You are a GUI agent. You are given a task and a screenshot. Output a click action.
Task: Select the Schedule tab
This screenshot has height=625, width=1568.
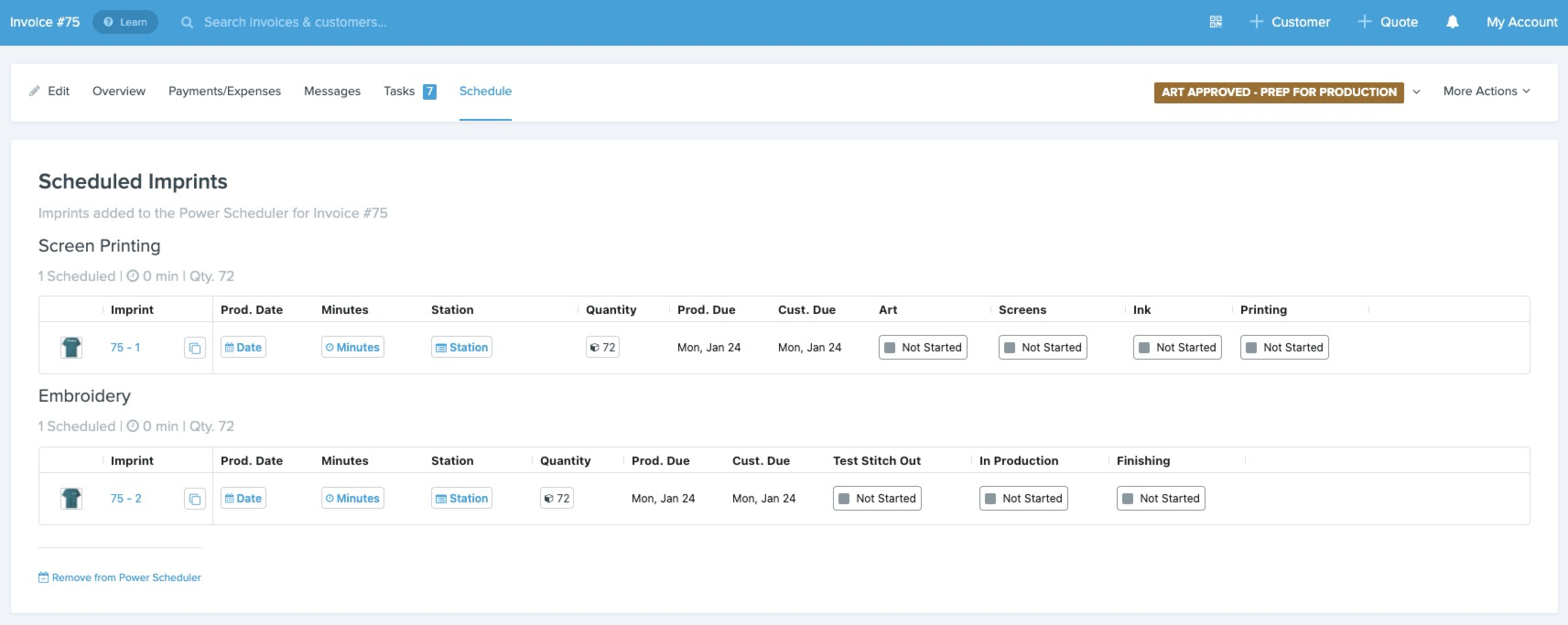tap(485, 91)
